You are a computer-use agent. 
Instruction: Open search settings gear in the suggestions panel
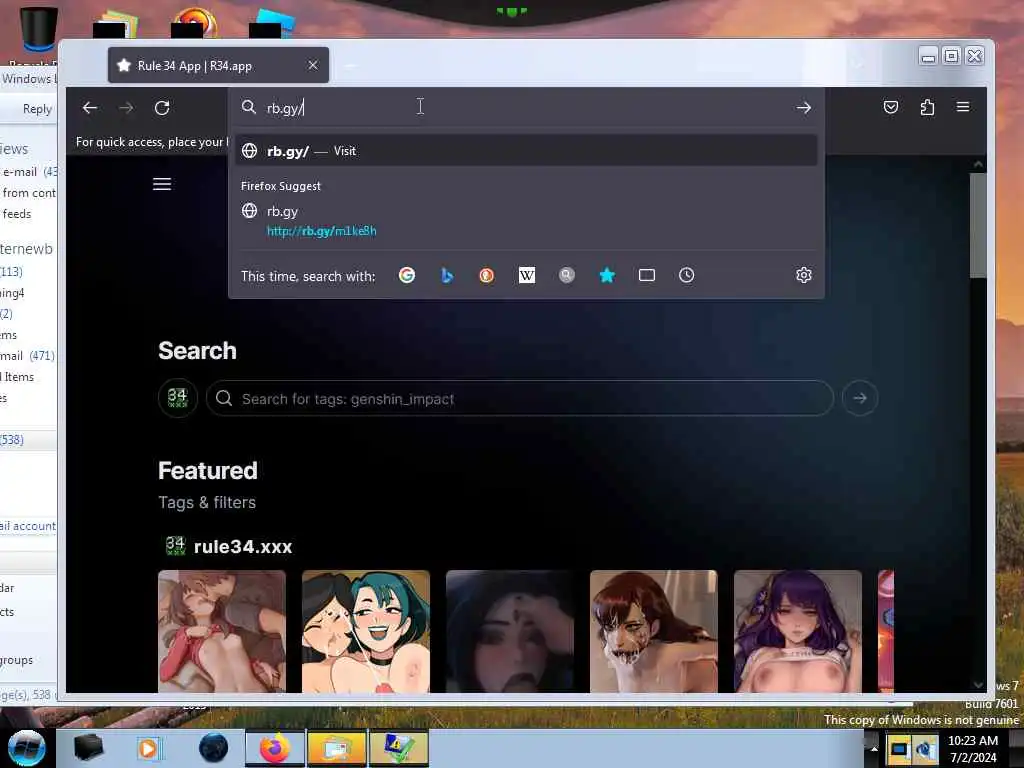point(804,276)
